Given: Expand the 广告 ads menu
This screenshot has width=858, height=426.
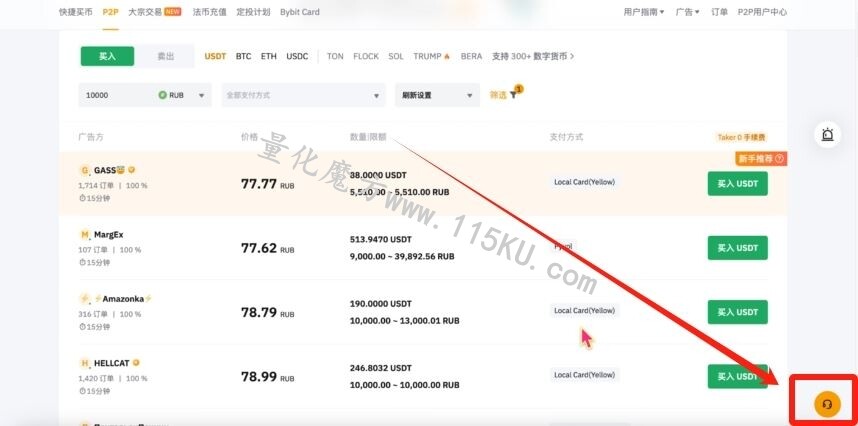Looking at the screenshot, I should tap(687, 11).
